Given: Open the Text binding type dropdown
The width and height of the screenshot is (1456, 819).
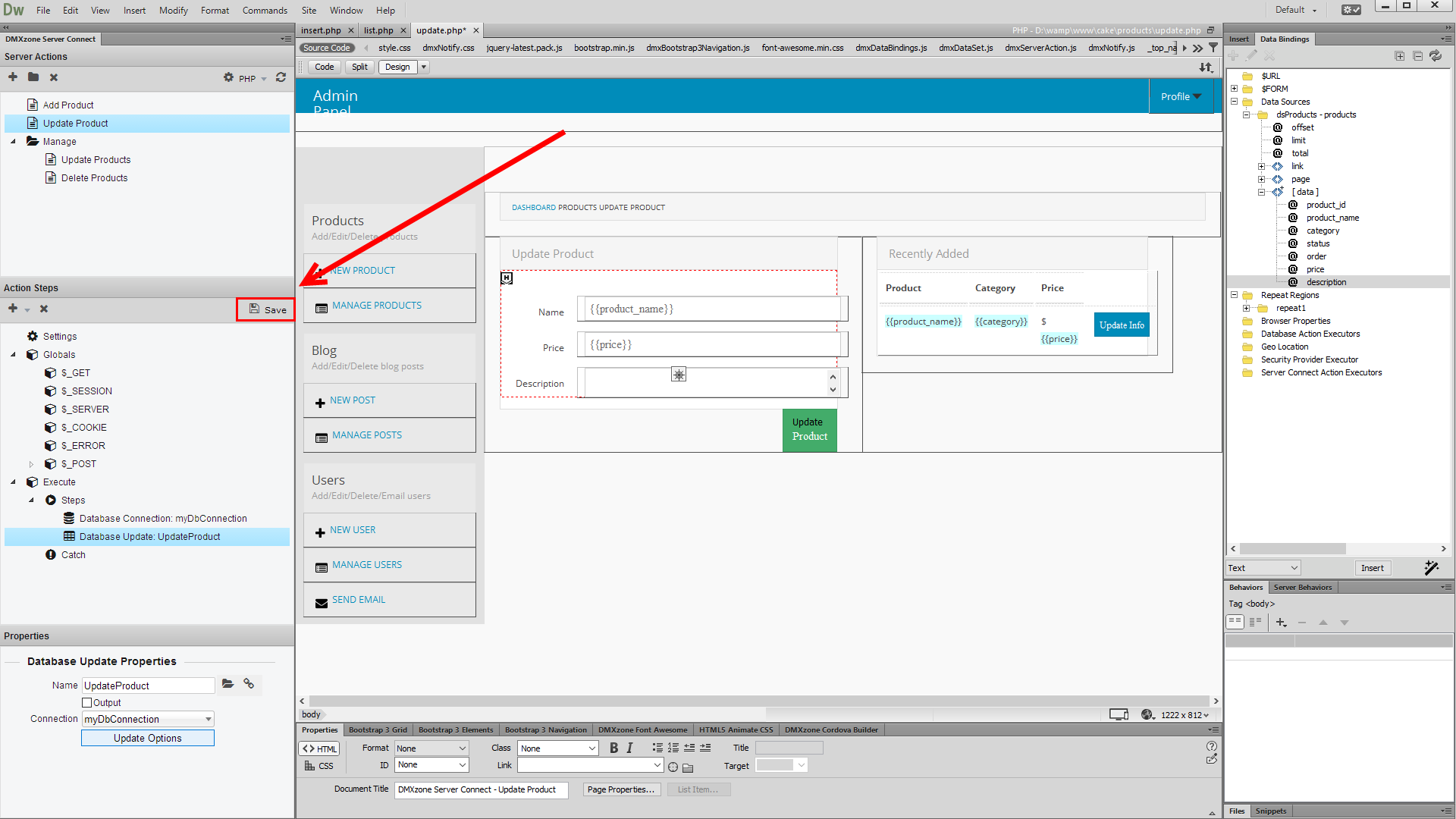Looking at the screenshot, I should [1263, 568].
